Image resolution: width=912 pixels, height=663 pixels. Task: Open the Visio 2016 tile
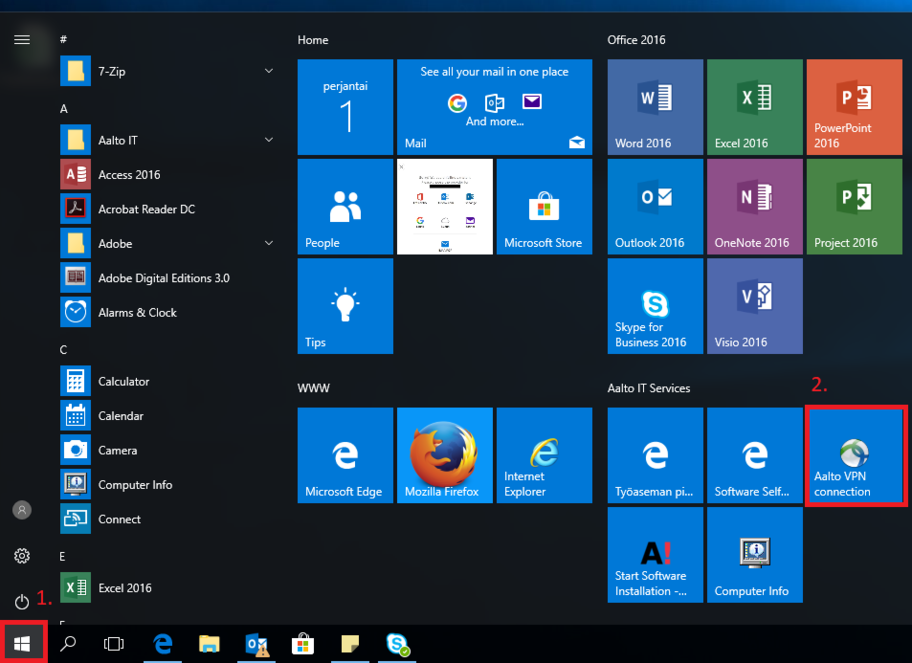(x=754, y=306)
